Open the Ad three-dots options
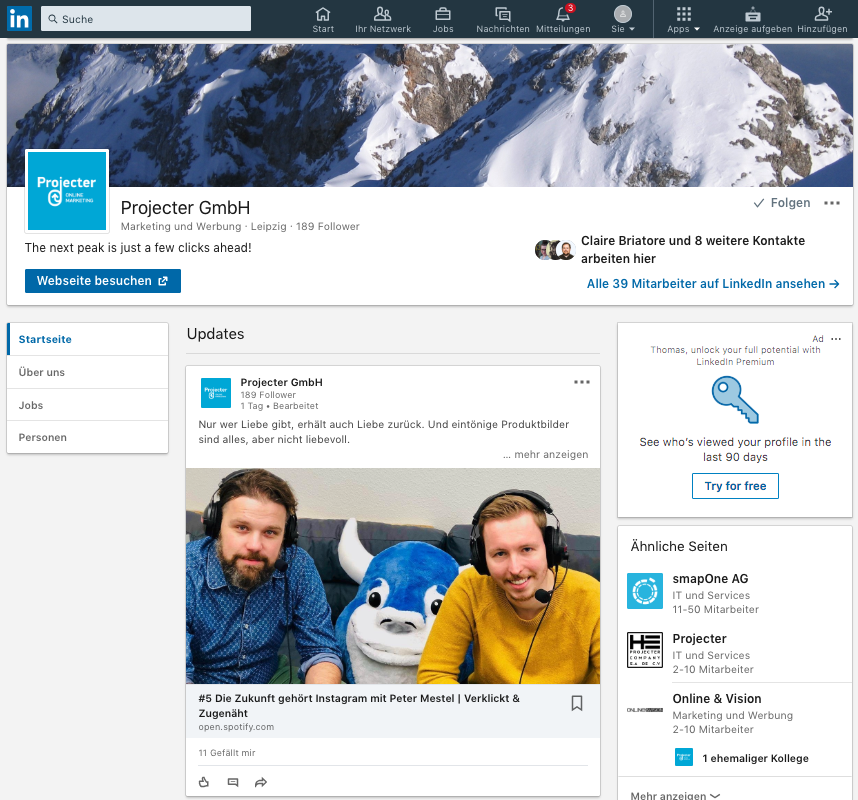Screen dimensions: 858x800 pyautogui.click(x=836, y=339)
